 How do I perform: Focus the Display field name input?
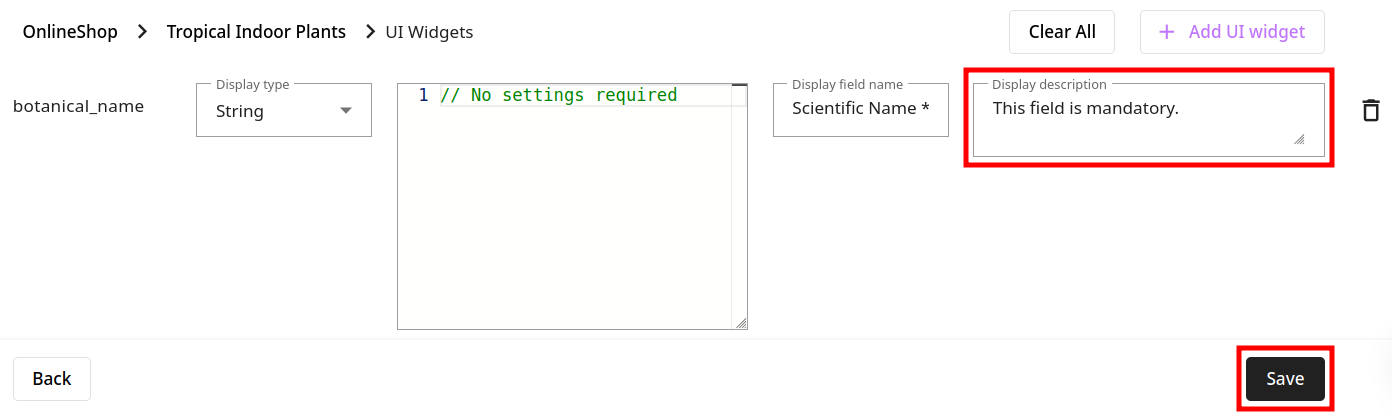pyautogui.click(x=861, y=110)
